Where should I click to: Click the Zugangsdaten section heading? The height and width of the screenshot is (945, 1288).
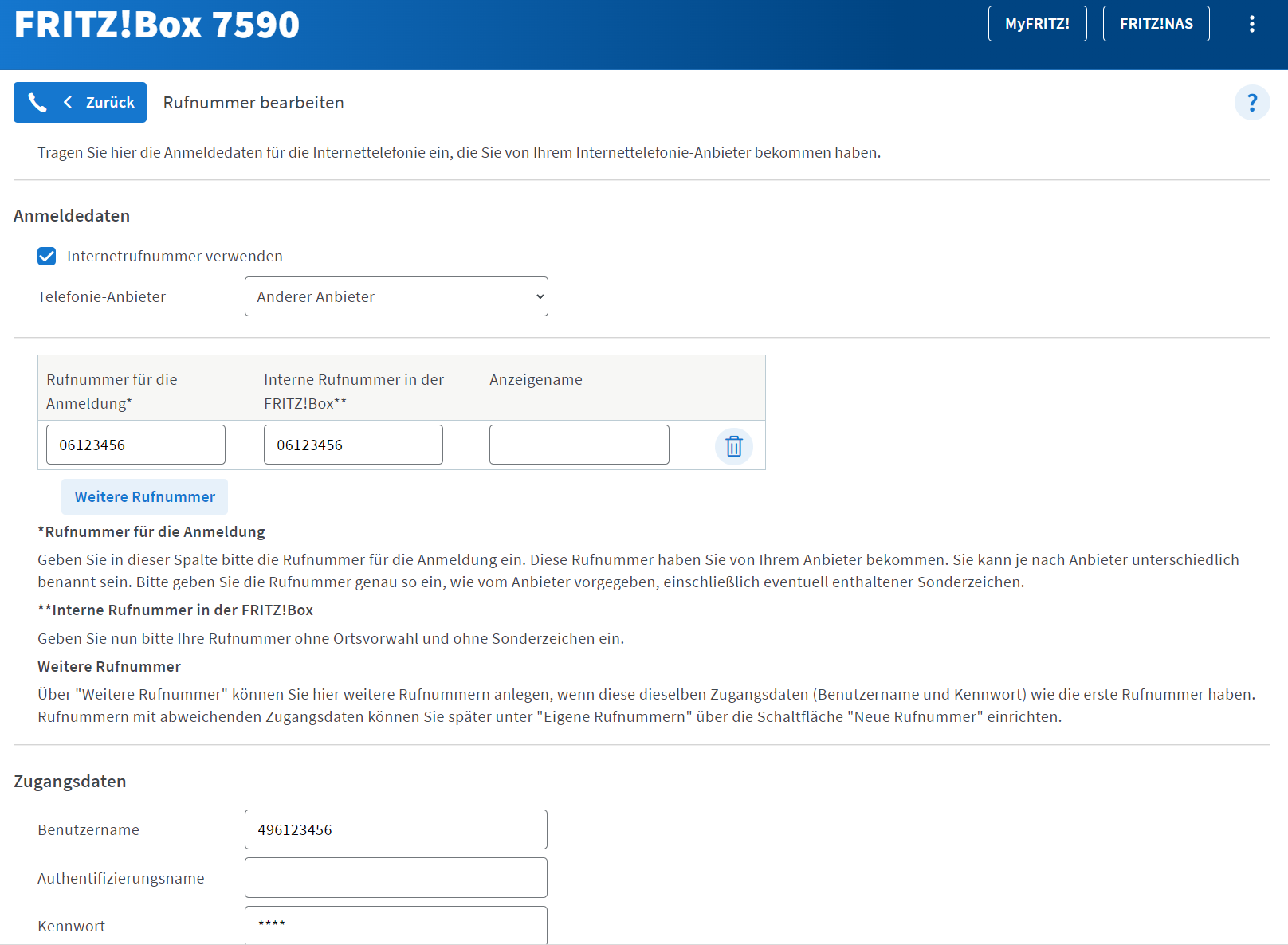[70, 782]
